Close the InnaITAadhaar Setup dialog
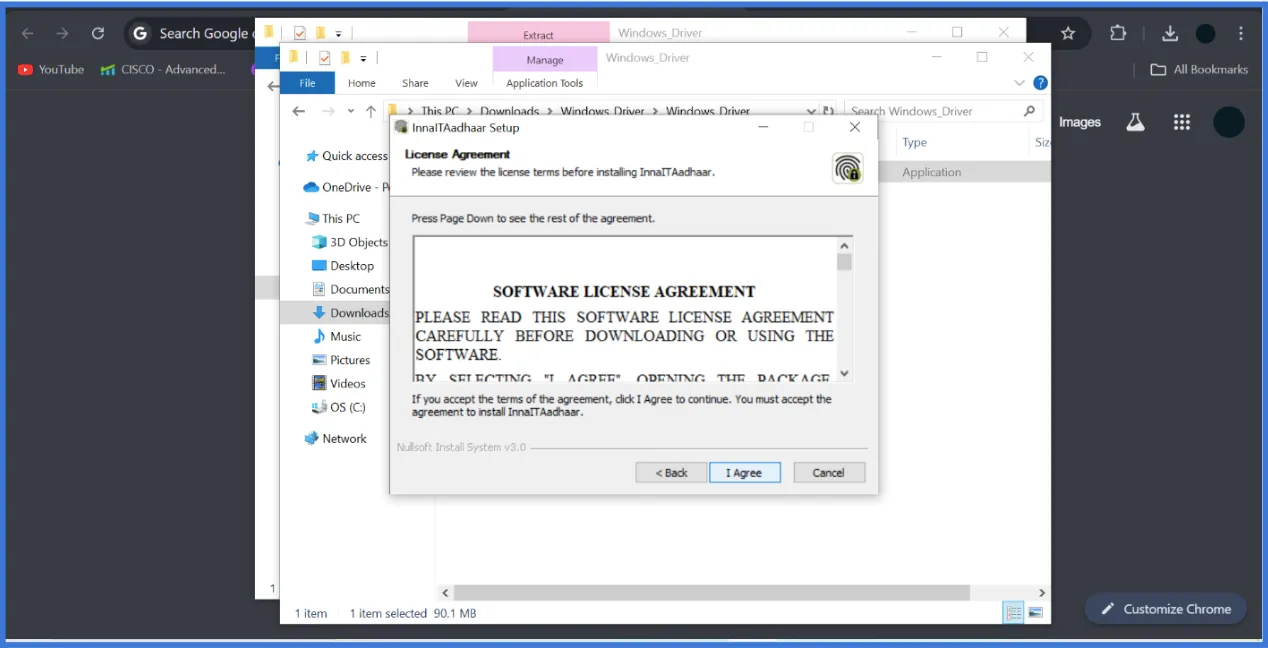This screenshot has height=648, width=1268. tap(854, 127)
